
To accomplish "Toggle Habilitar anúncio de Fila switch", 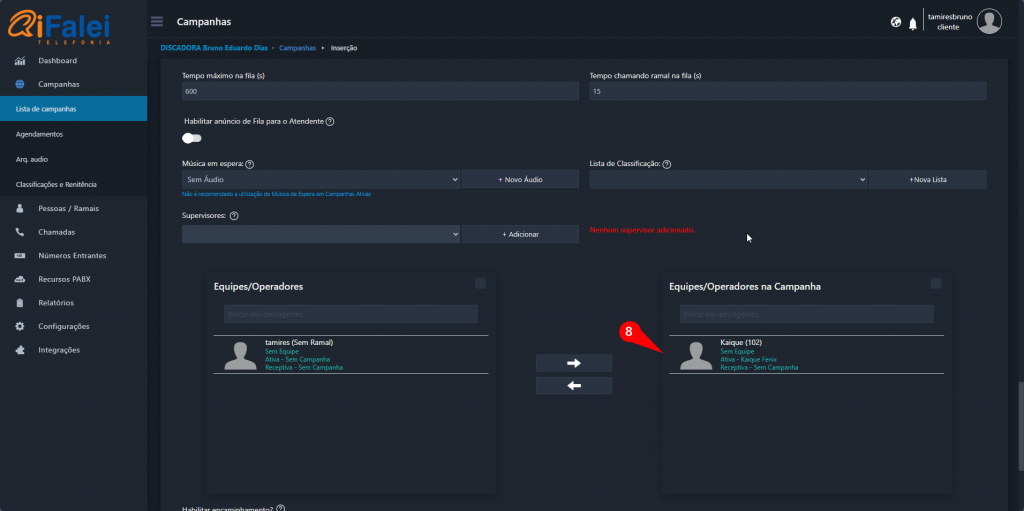I will (192, 138).
